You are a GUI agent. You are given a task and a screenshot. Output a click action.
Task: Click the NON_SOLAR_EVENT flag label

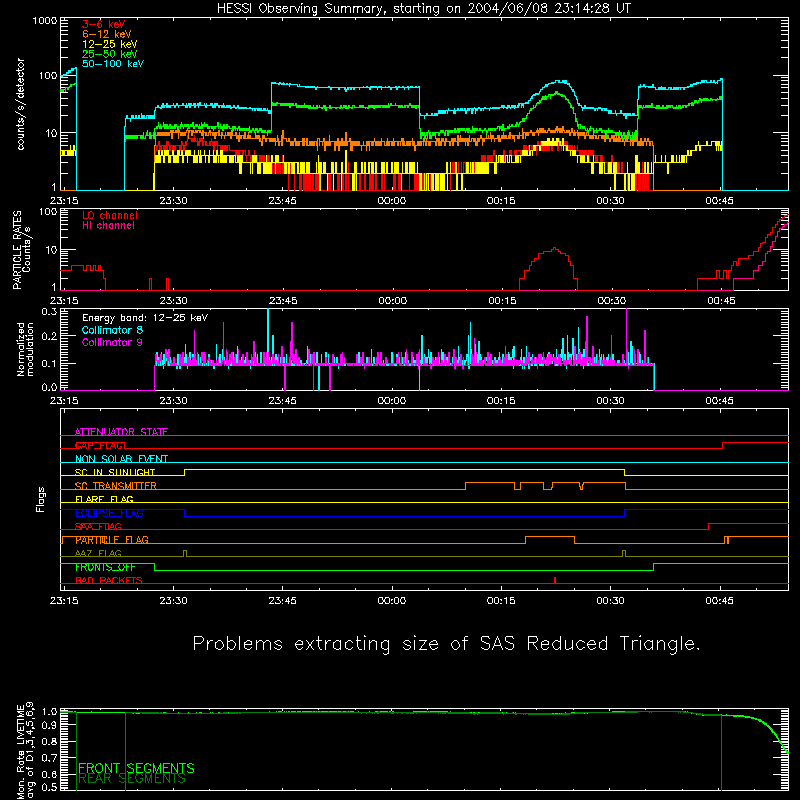pyautogui.click(x=121, y=459)
